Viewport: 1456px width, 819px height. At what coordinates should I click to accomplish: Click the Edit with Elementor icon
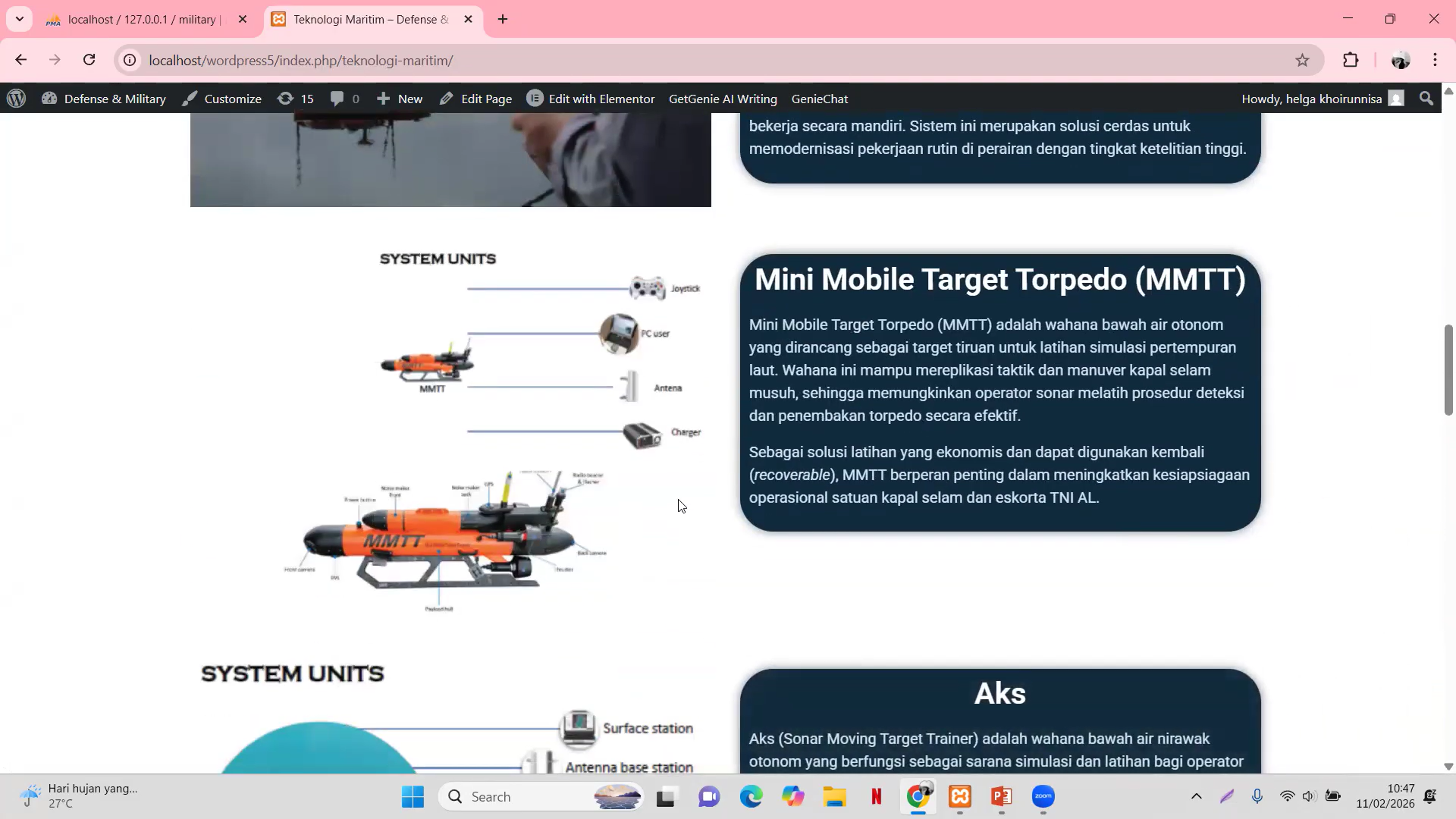pos(535,99)
